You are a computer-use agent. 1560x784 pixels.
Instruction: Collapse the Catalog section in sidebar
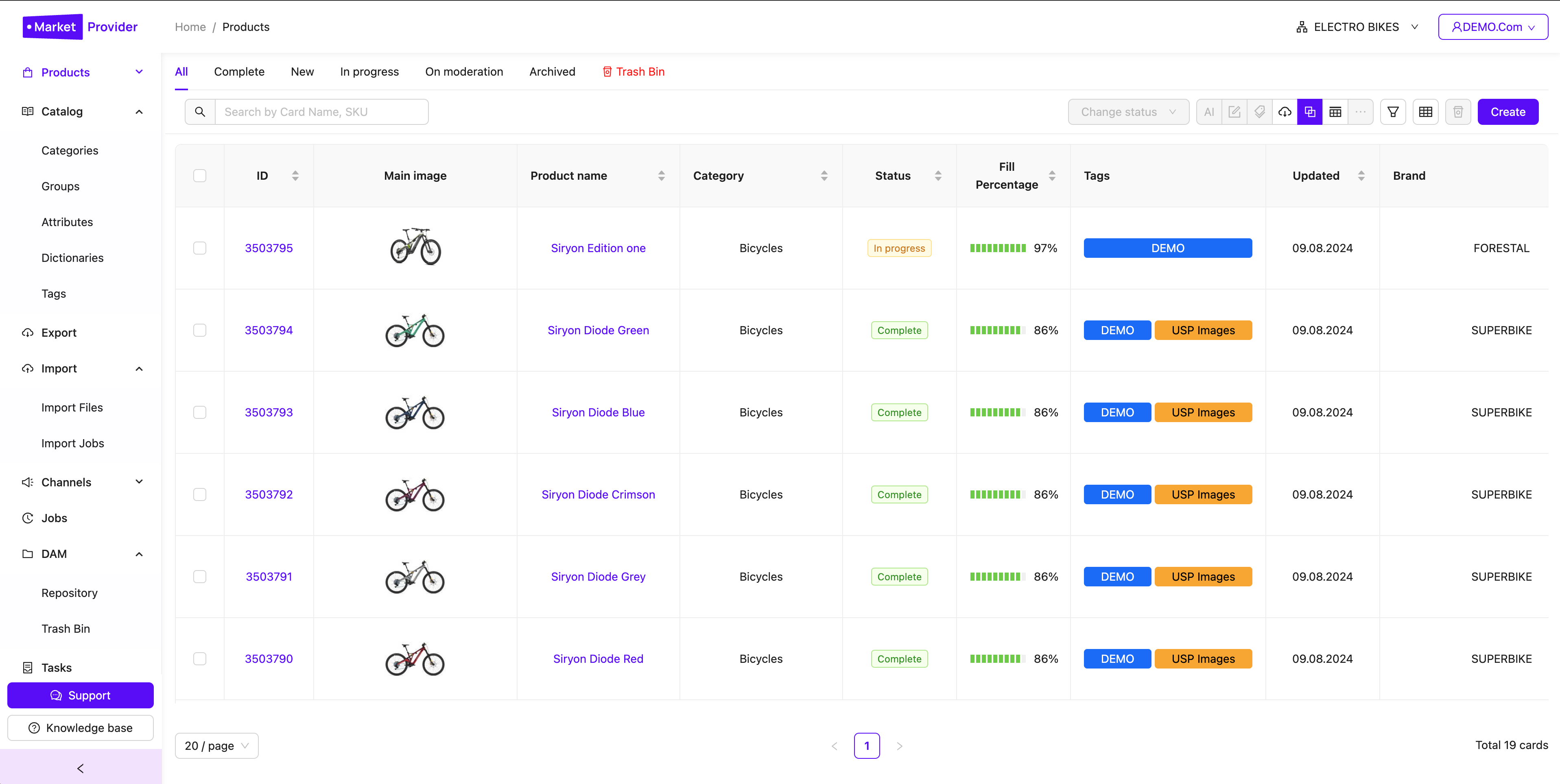(139, 111)
